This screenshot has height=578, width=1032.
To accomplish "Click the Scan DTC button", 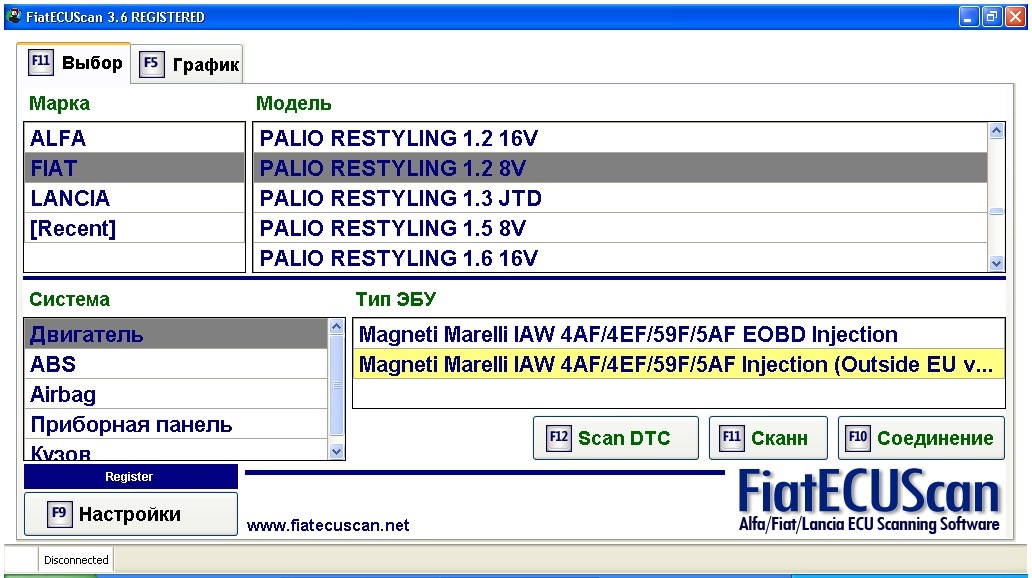I will [x=616, y=438].
